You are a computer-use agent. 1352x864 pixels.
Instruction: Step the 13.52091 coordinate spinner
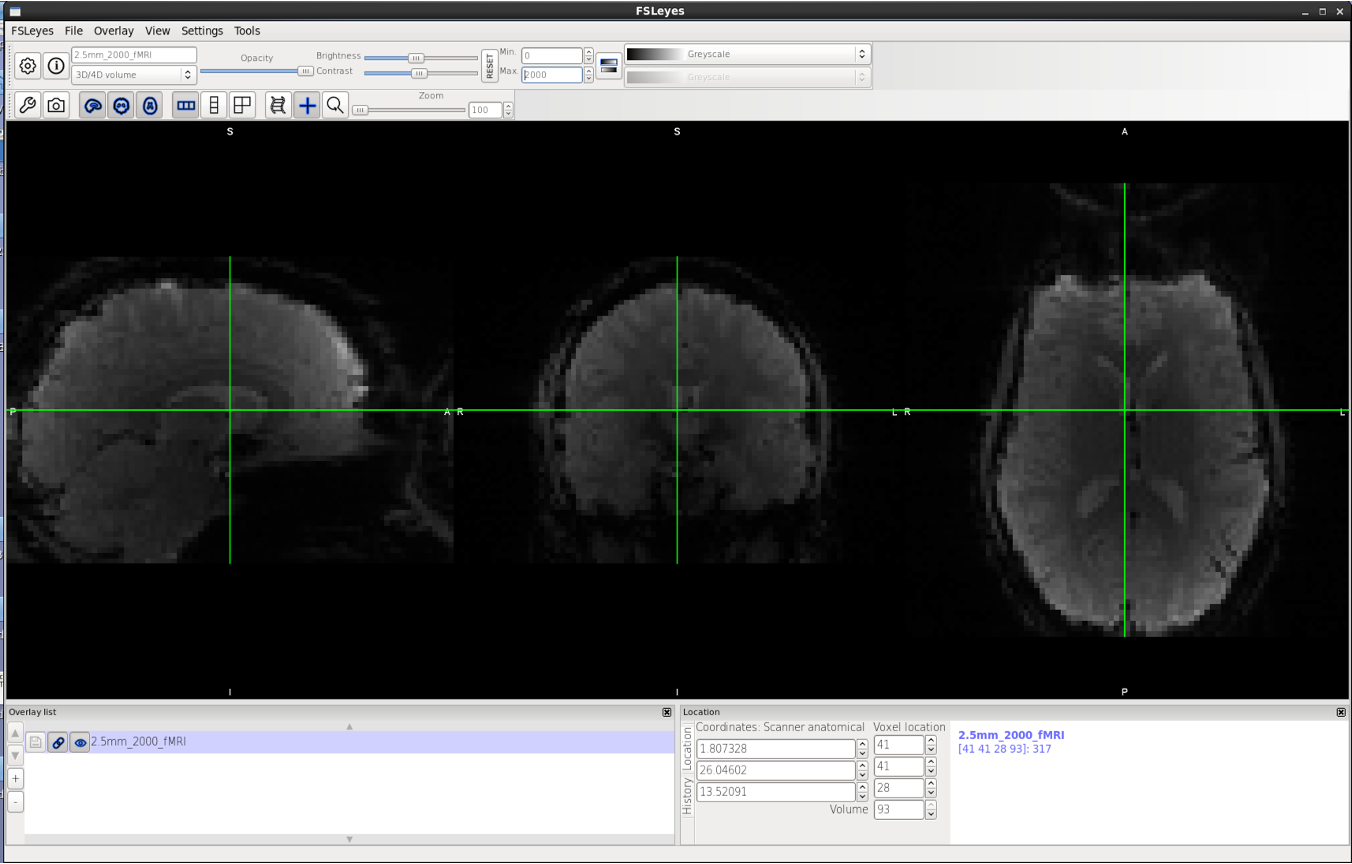coord(862,791)
